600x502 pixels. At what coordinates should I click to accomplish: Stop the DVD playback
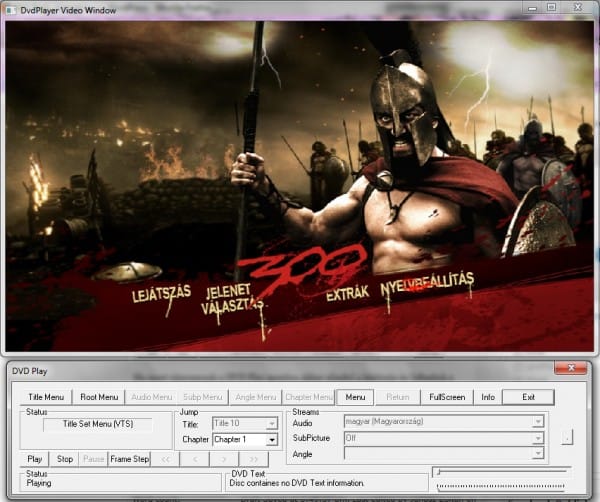pyautogui.click(x=65, y=459)
